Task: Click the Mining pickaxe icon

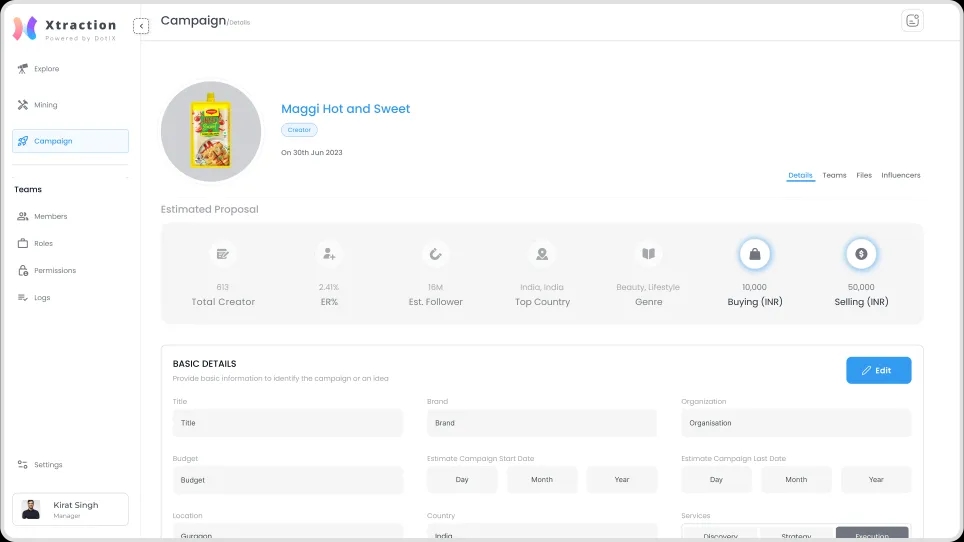Action: point(23,105)
